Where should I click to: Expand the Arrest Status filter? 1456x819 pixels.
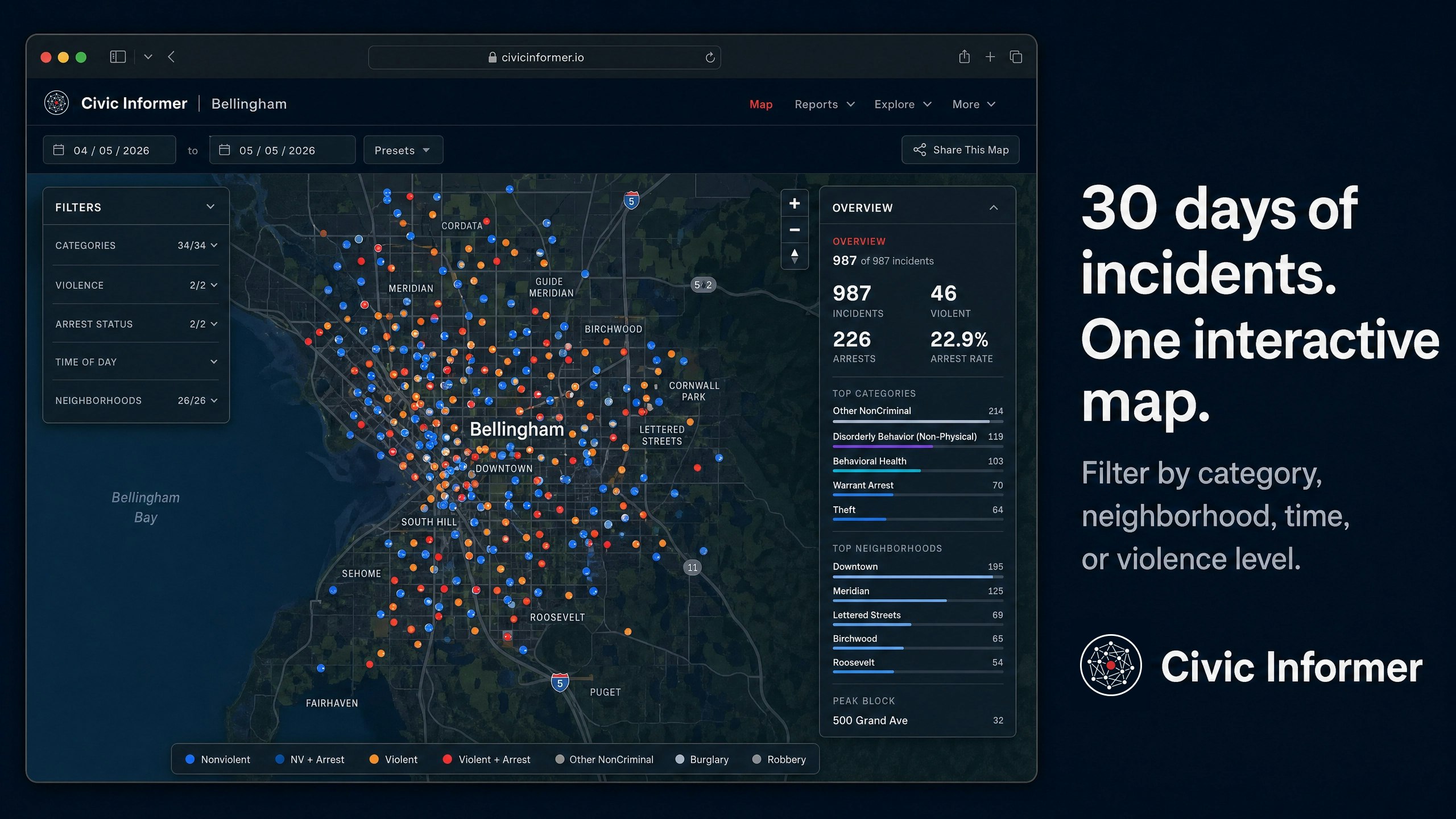click(136, 324)
